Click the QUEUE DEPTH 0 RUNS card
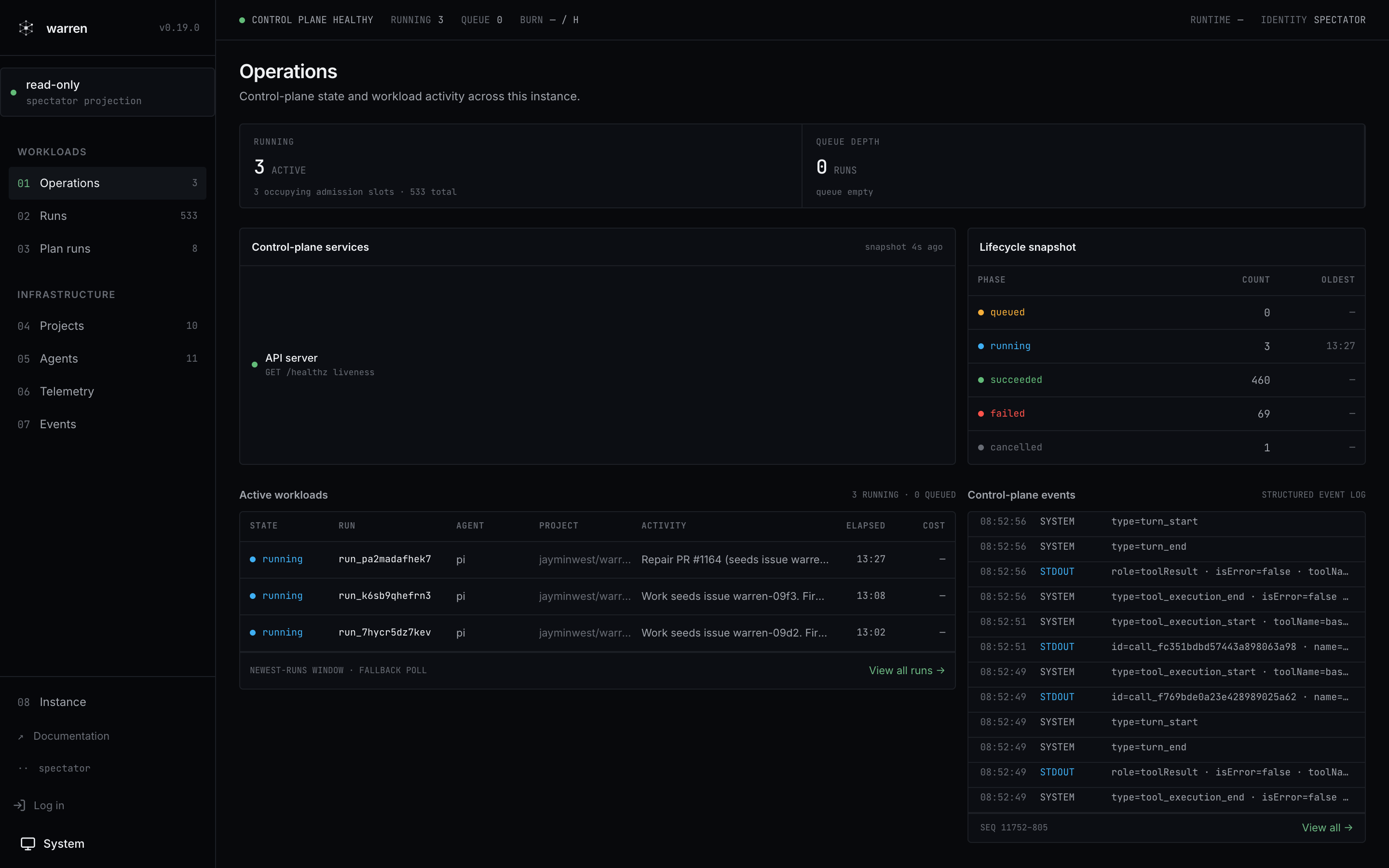This screenshot has width=1389, height=868. (x=1082, y=166)
